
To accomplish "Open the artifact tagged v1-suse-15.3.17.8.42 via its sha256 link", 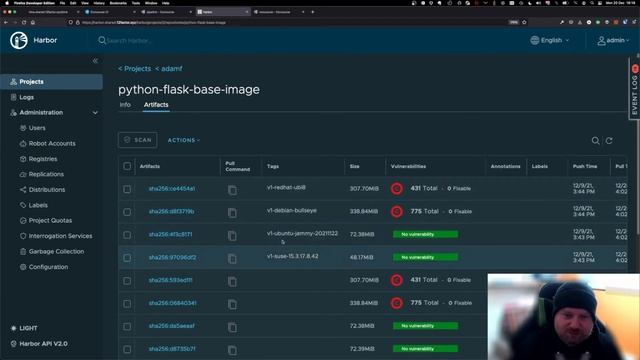I will [172, 258].
